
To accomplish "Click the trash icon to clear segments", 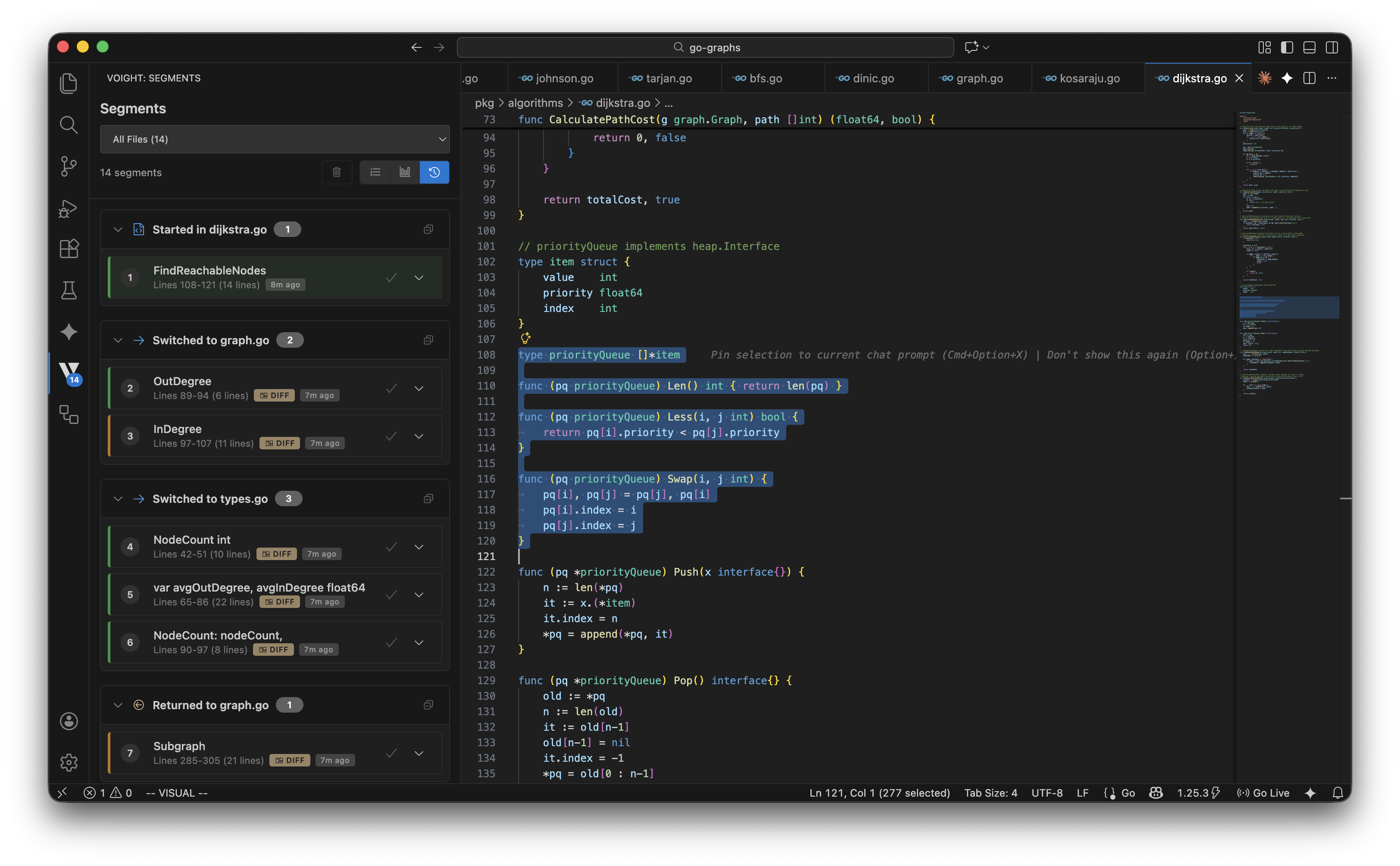I will (x=337, y=172).
